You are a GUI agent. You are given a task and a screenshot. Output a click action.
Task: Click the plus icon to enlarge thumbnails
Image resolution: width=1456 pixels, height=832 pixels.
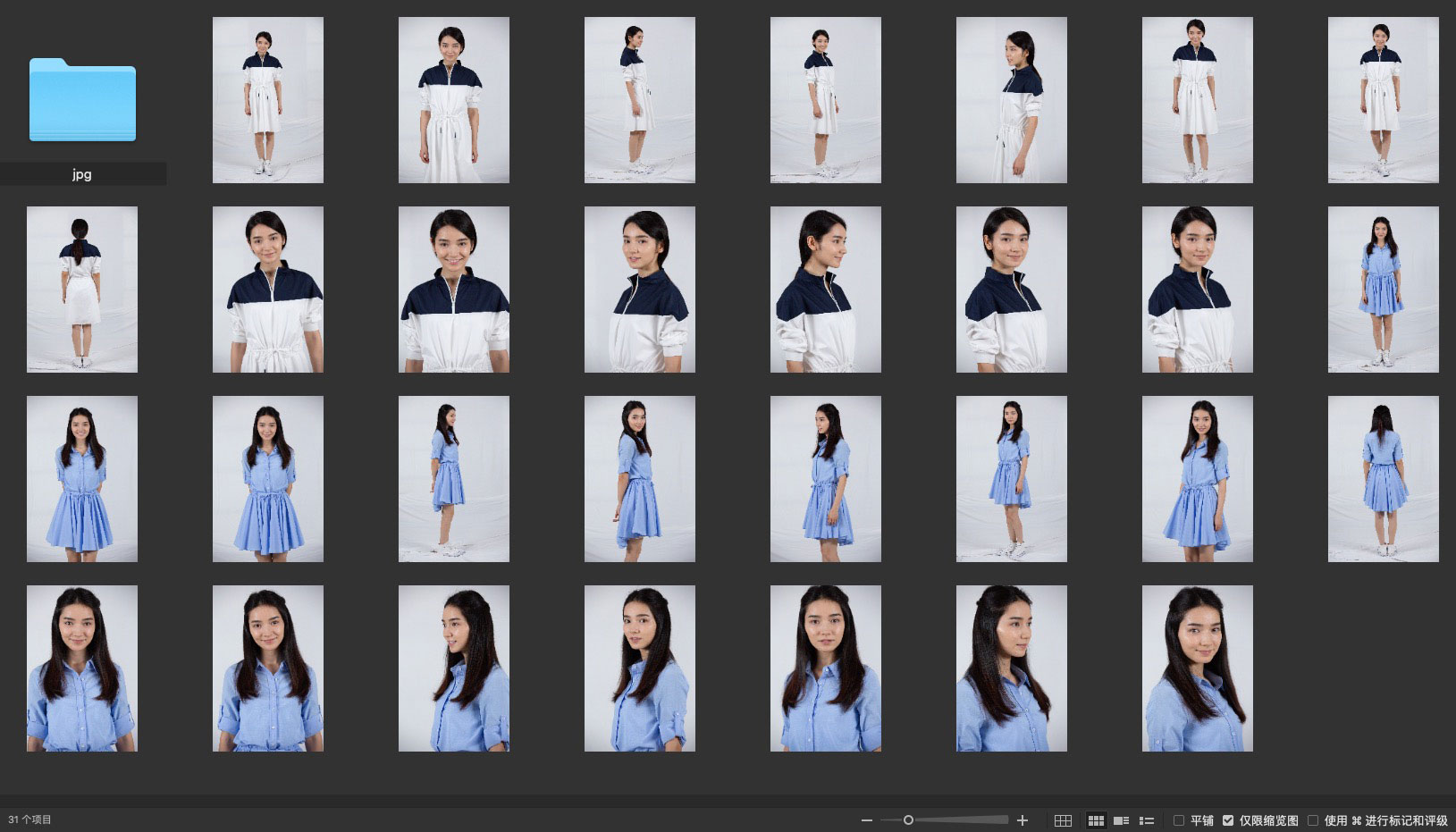tap(1023, 820)
